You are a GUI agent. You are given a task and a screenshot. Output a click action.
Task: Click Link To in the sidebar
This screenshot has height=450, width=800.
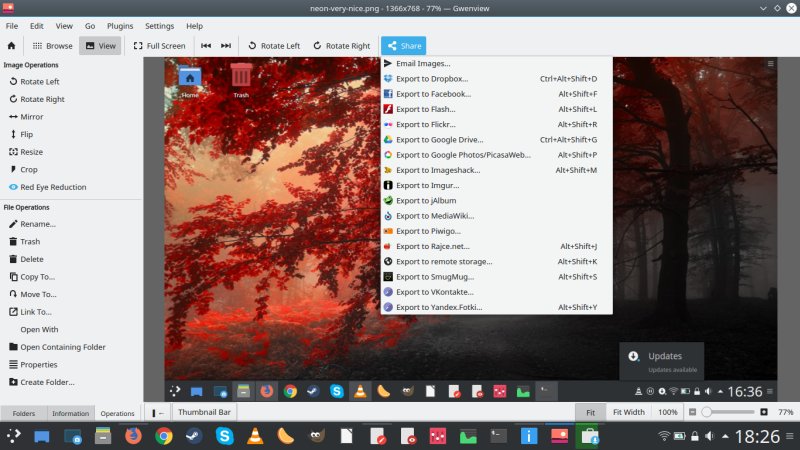click(x=30, y=312)
